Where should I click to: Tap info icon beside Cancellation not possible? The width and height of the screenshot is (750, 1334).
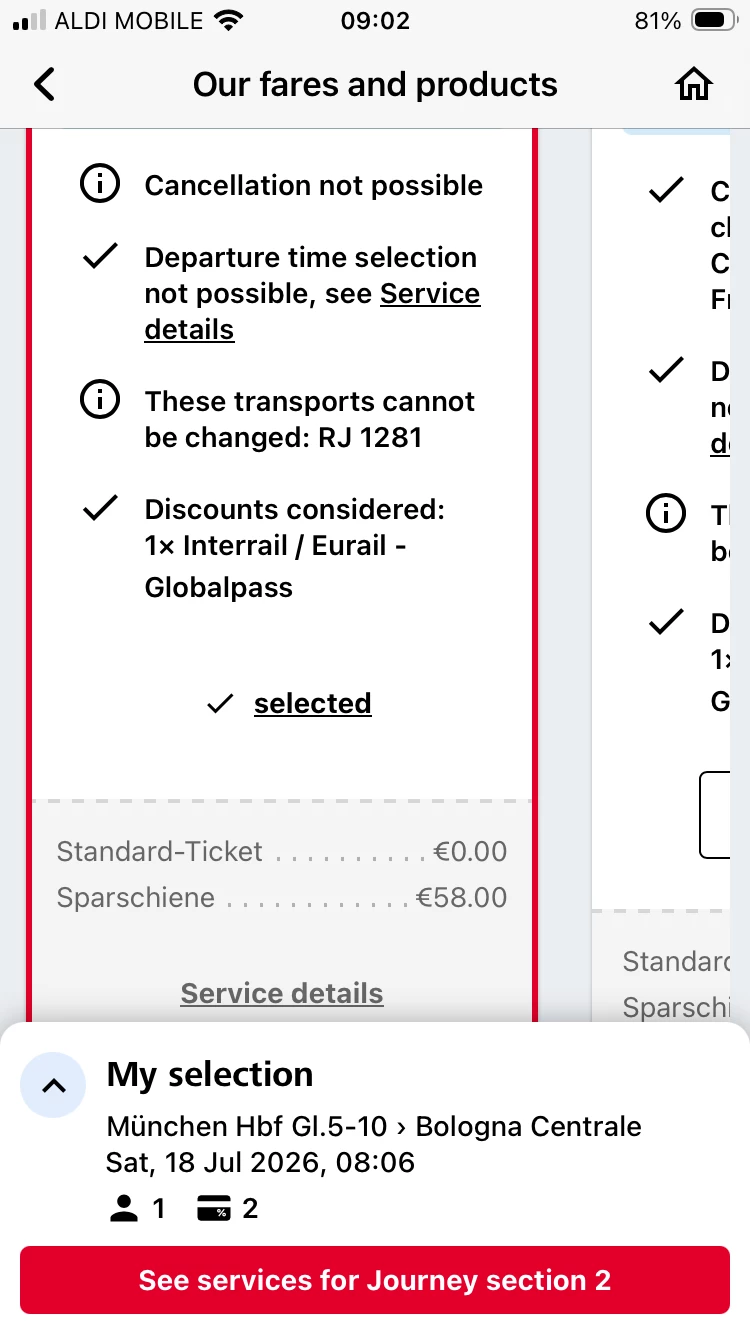pos(100,185)
